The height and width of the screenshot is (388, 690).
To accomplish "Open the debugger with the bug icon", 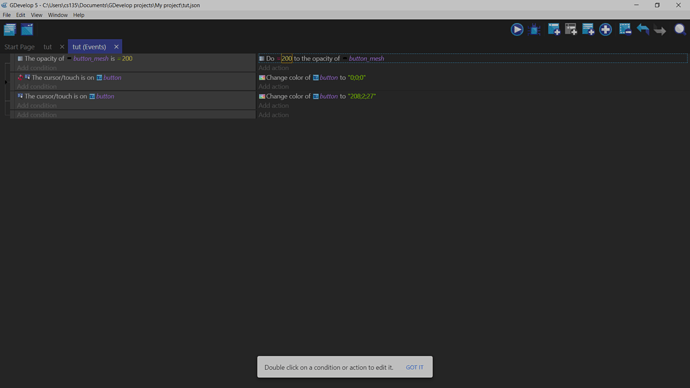I will pyautogui.click(x=535, y=29).
